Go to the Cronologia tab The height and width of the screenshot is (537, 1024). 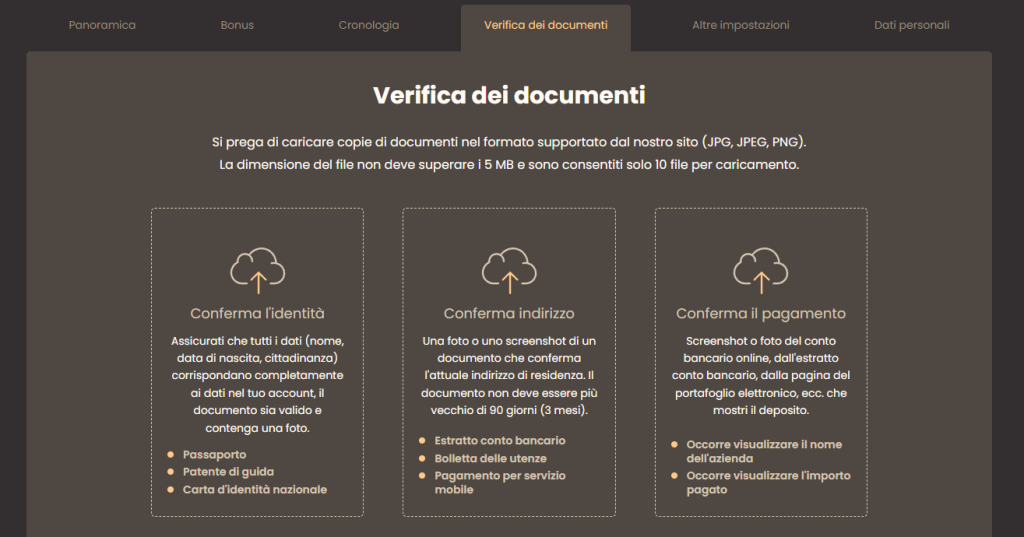pos(368,25)
